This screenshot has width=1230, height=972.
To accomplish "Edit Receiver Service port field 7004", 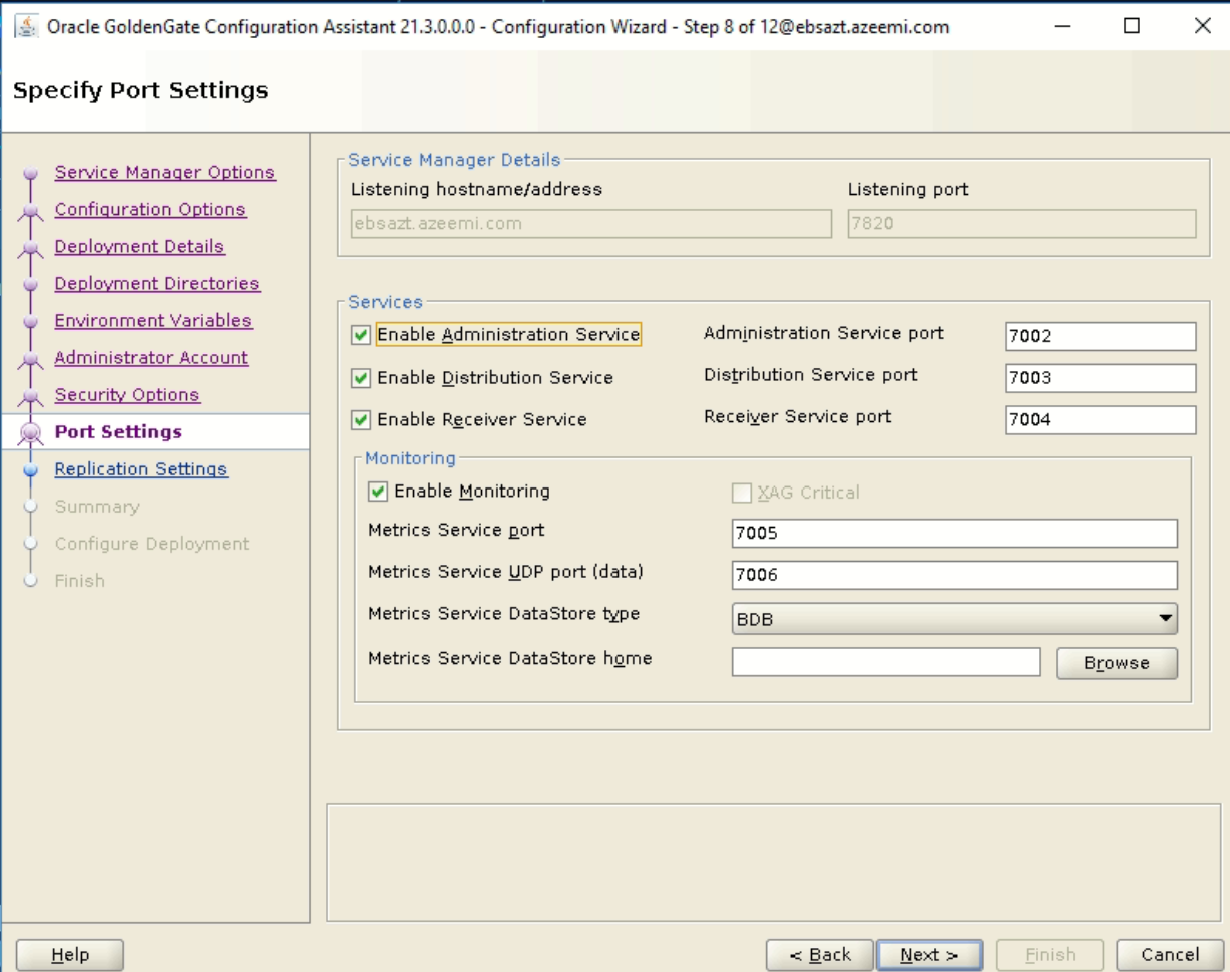I will [1101, 420].
